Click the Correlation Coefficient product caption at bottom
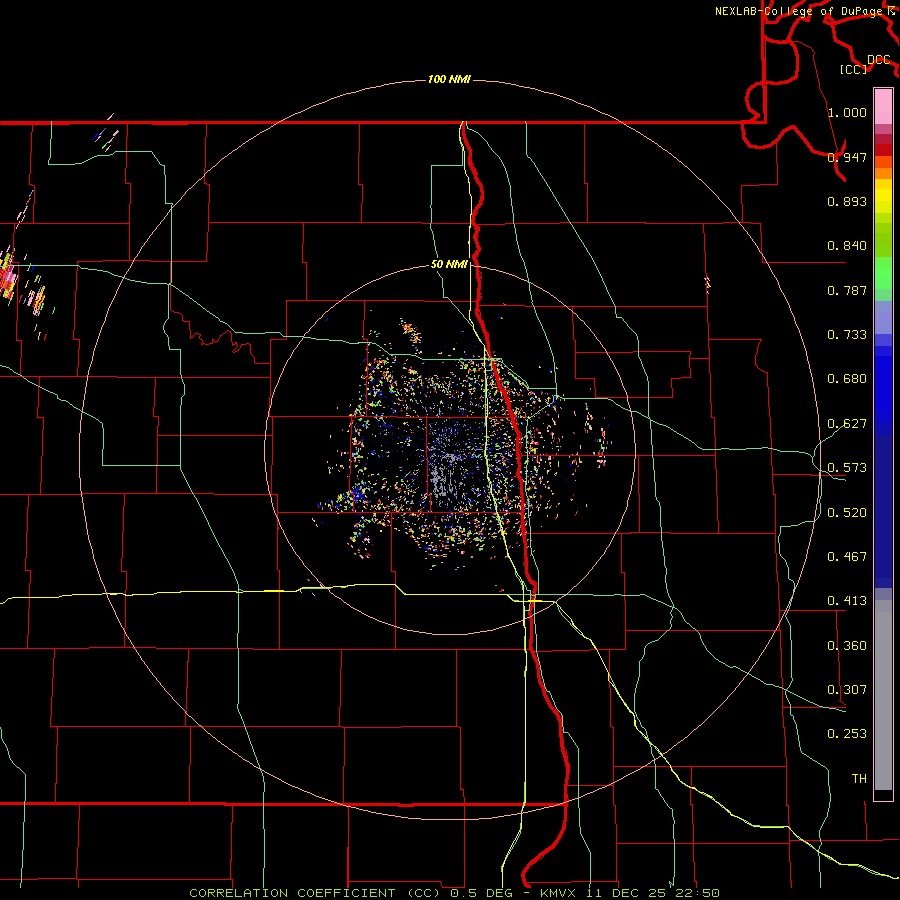Screen dimensions: 900x900 coord(454,893)
